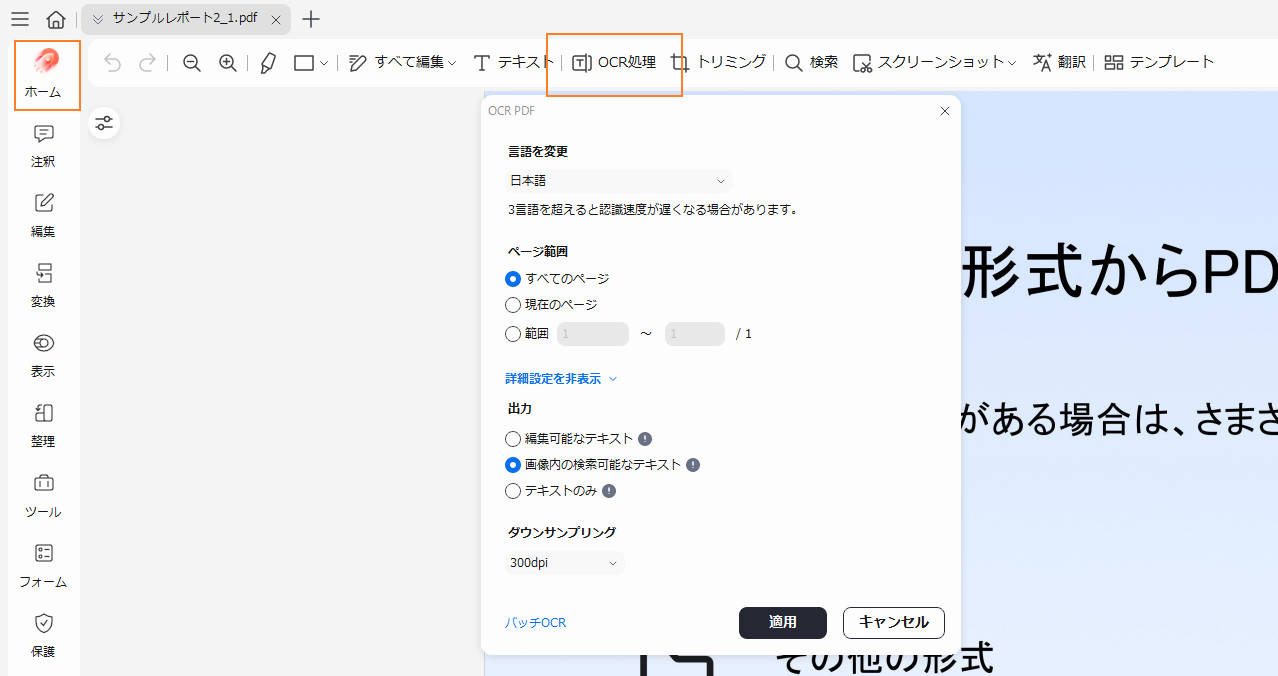Open the home icon in title bar

(57, 19)
